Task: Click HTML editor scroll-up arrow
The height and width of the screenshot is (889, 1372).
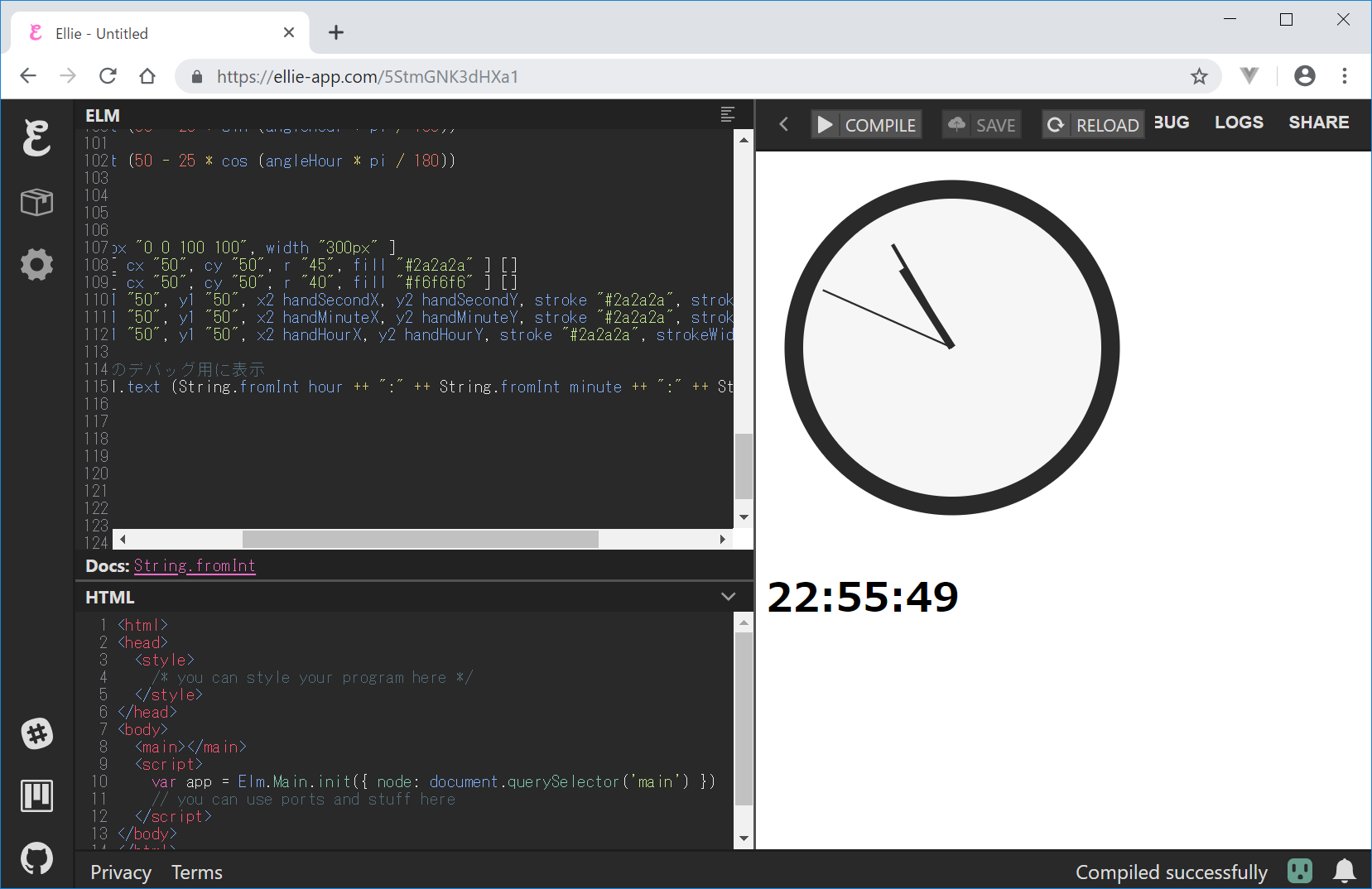Action: point(744,622)
